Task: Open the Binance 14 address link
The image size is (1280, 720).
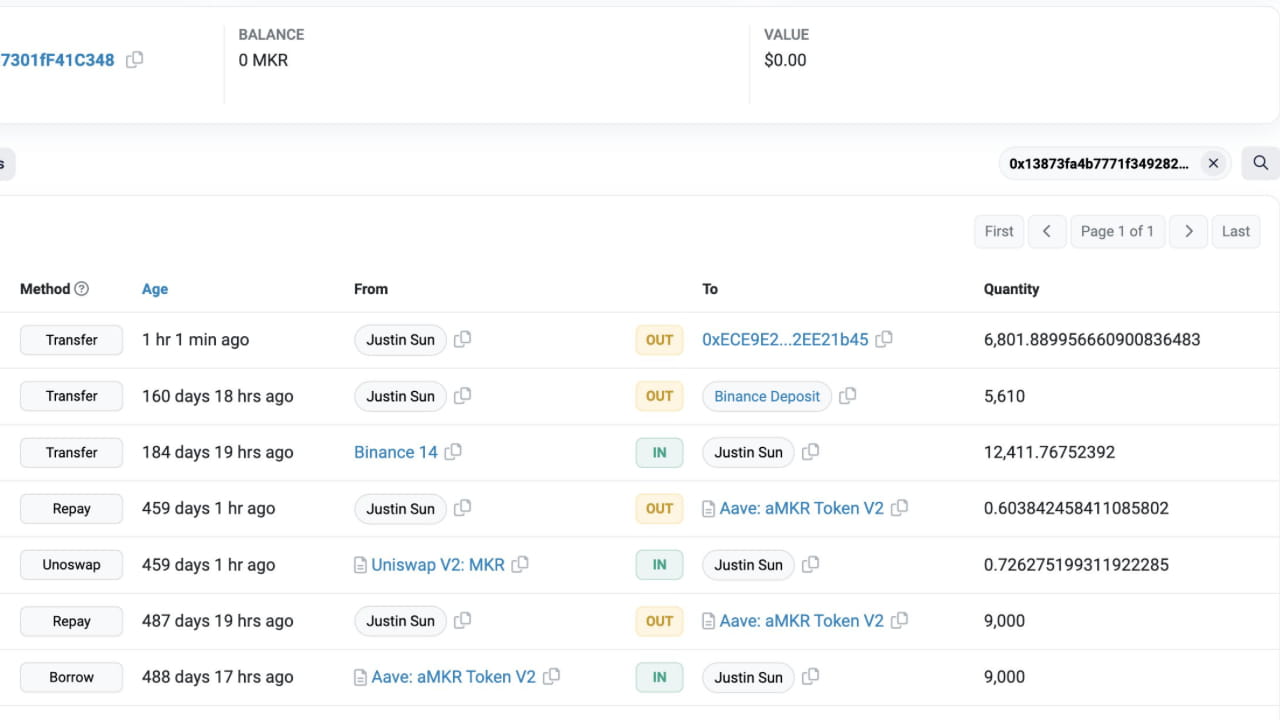Action: click(396, 452)
